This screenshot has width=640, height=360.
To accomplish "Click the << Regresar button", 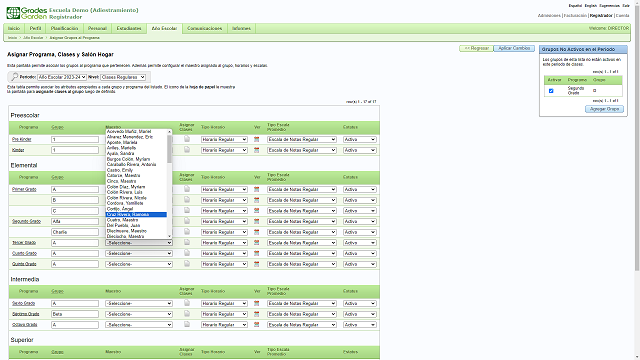I will pos(476,48).
